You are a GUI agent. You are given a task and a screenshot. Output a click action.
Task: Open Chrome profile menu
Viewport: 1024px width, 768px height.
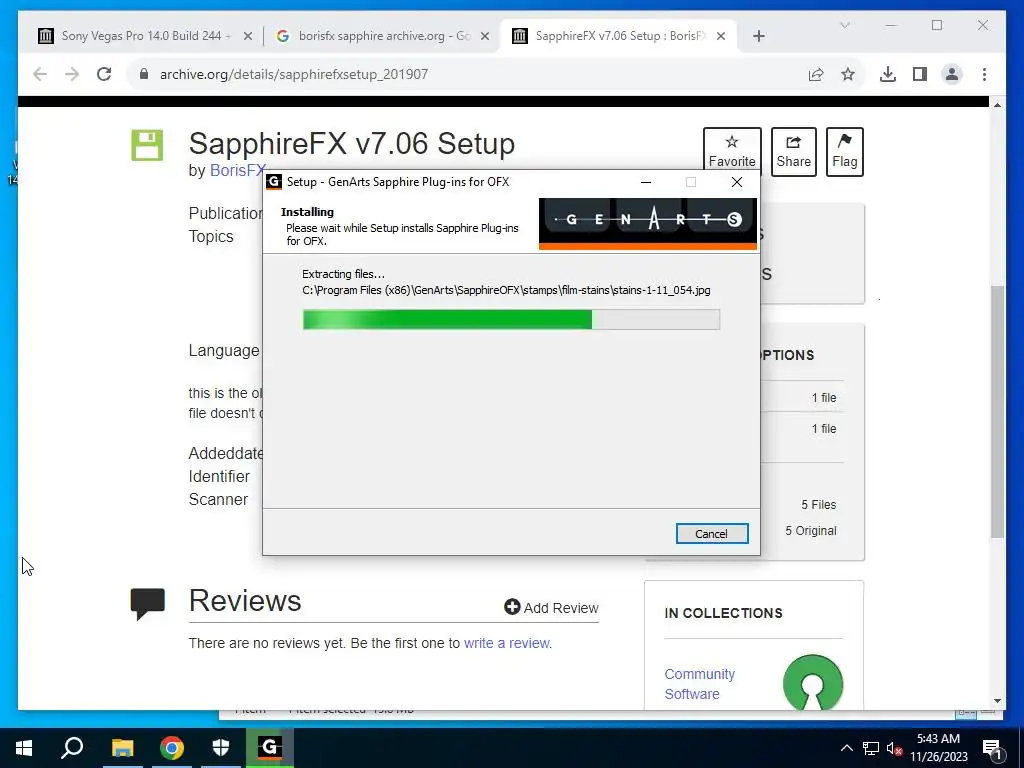click(x=952, y=74)
